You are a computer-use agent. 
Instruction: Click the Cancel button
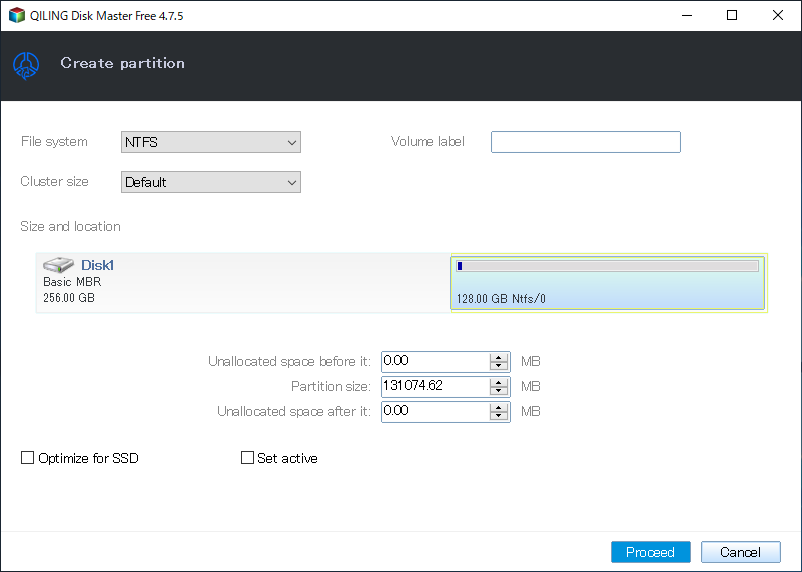741,552
